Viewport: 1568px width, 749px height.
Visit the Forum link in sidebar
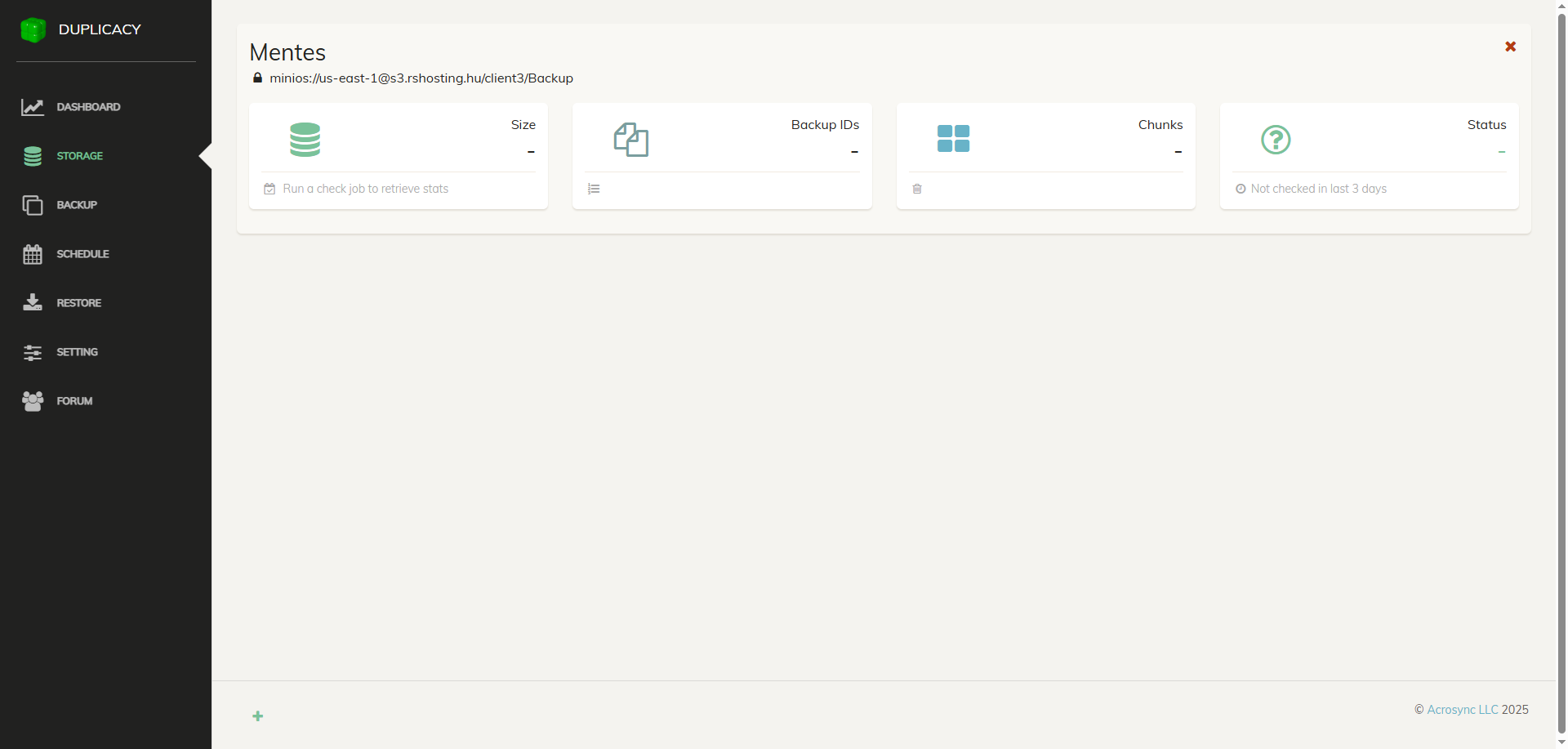(74, 401)
